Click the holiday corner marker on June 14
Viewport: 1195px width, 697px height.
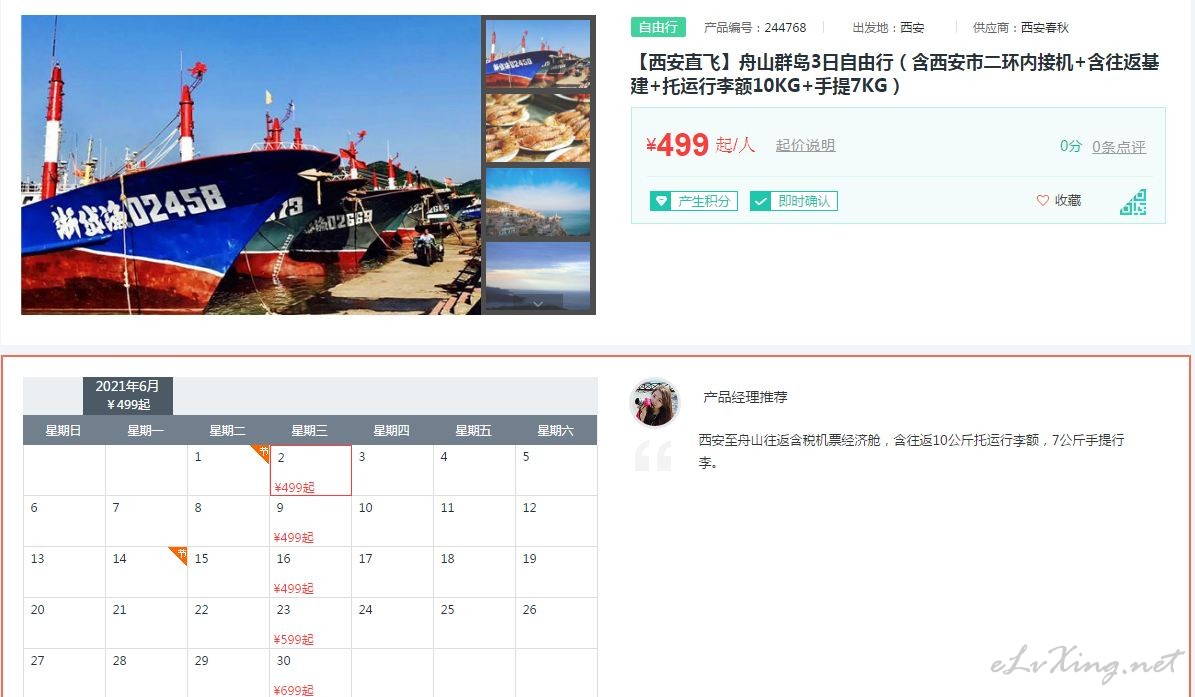(178, 556)
